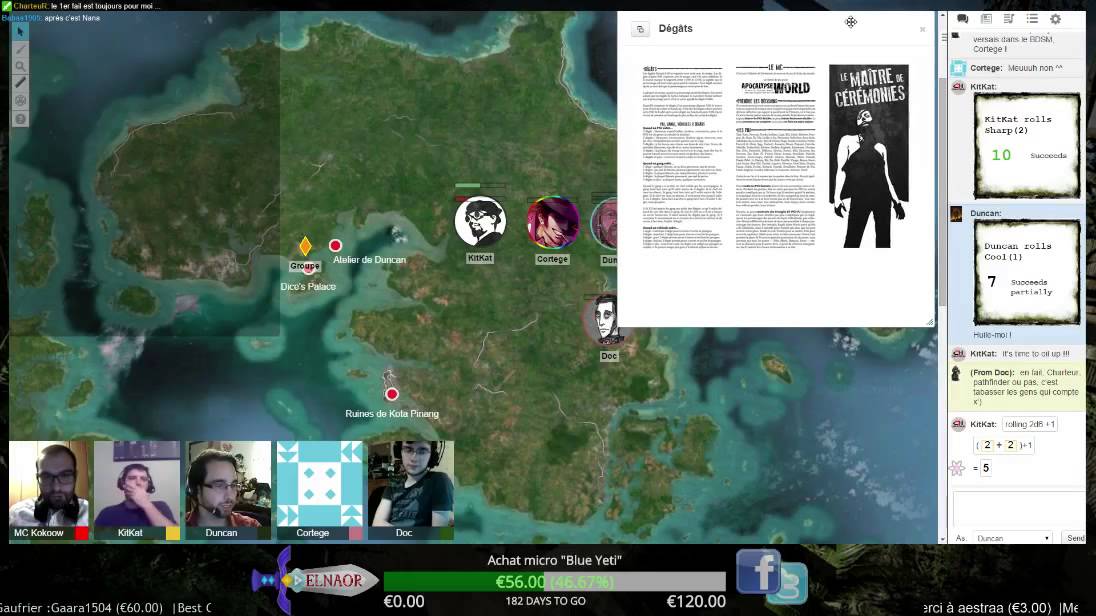Click KitKat's yellow color swatch
Screen dimensions: 1096x616
[x=173, y=533]
